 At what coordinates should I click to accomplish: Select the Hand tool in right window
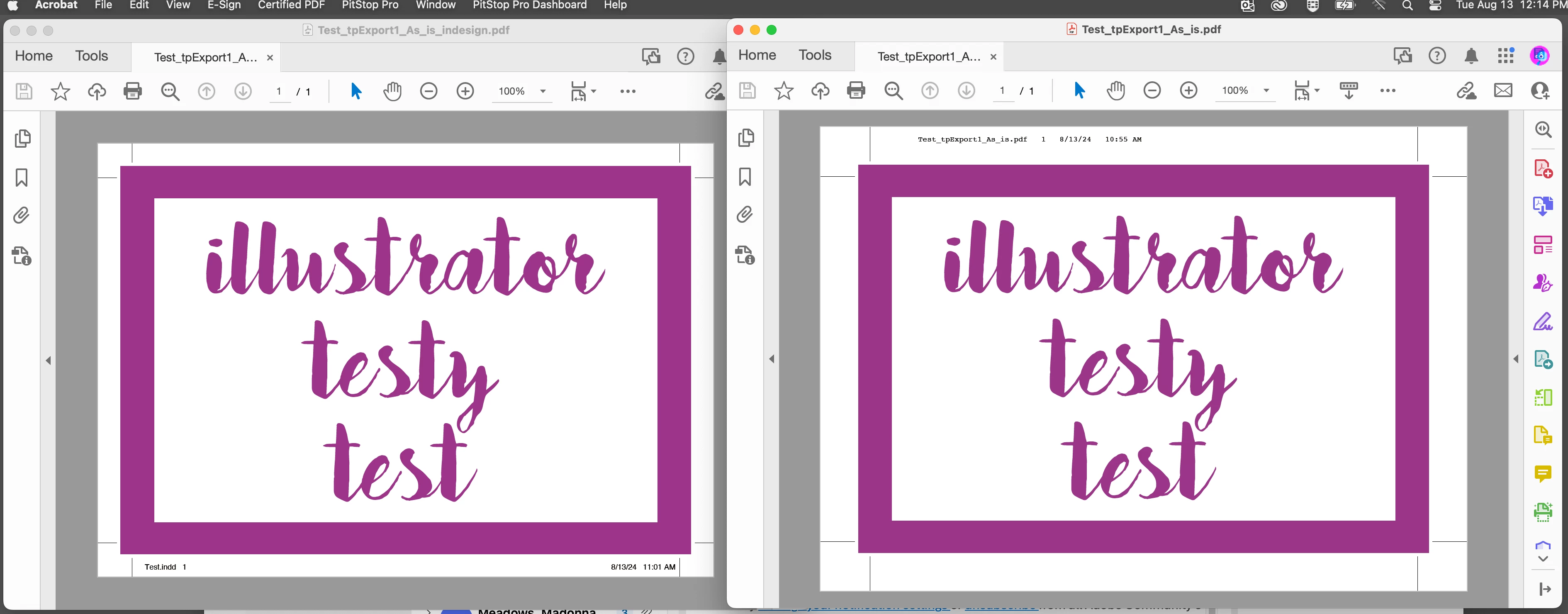tap(1116, 91)
